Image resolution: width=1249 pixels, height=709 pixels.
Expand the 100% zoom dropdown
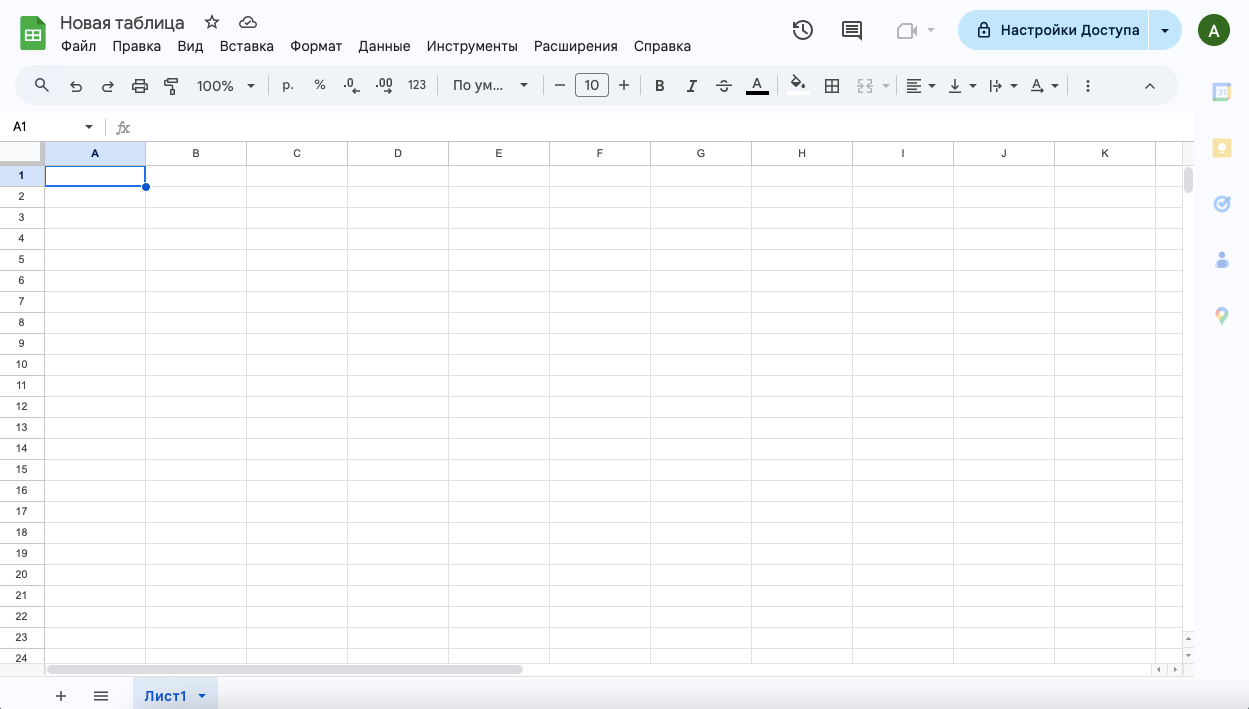(x=226, y=86)
